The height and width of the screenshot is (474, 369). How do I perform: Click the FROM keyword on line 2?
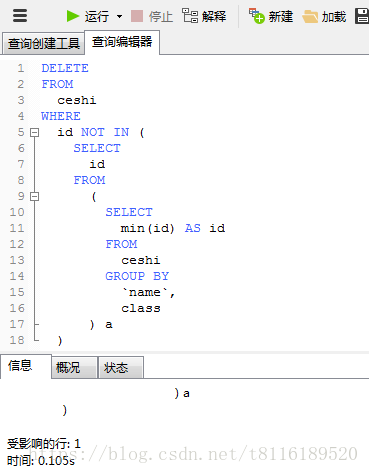(x=57, y=84)
